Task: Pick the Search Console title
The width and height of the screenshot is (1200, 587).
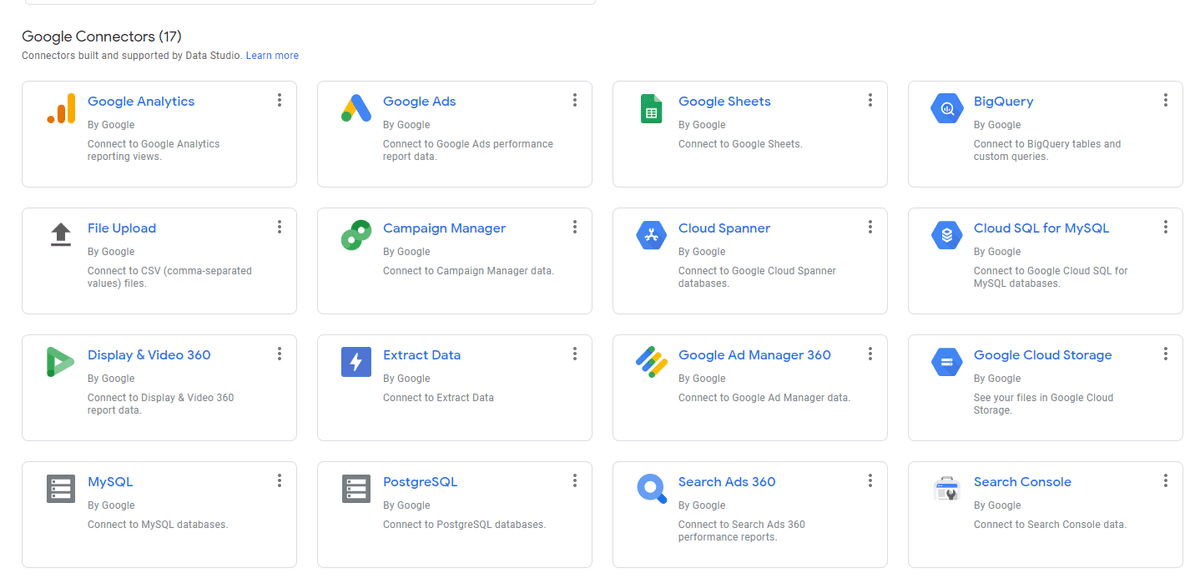Action: pyautogui.click(x=1022, y=482)
